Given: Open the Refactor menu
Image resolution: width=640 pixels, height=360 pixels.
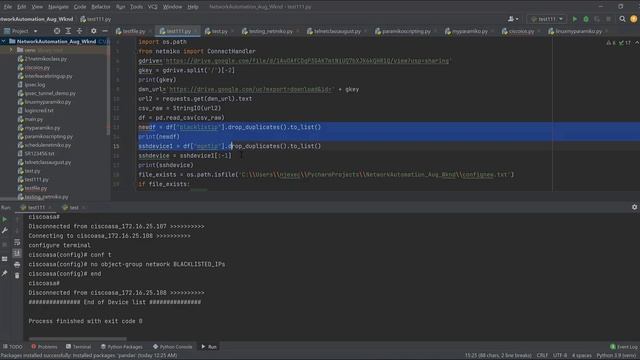Looking at the screenshot, I should [101, 7].
